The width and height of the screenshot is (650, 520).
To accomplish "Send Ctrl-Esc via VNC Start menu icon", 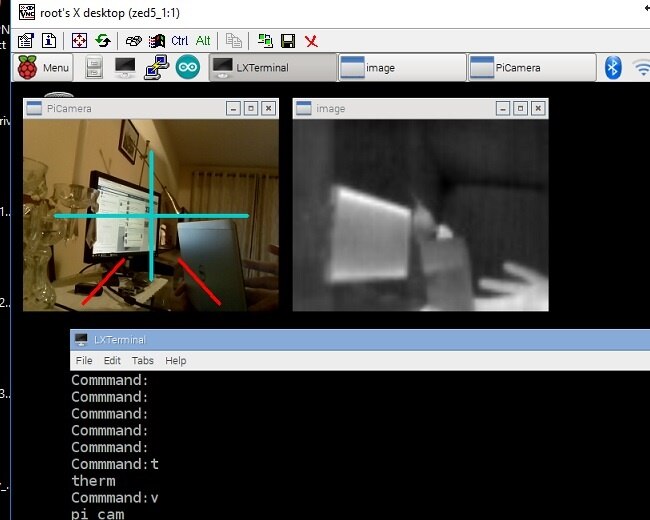I will pos(157,41).
